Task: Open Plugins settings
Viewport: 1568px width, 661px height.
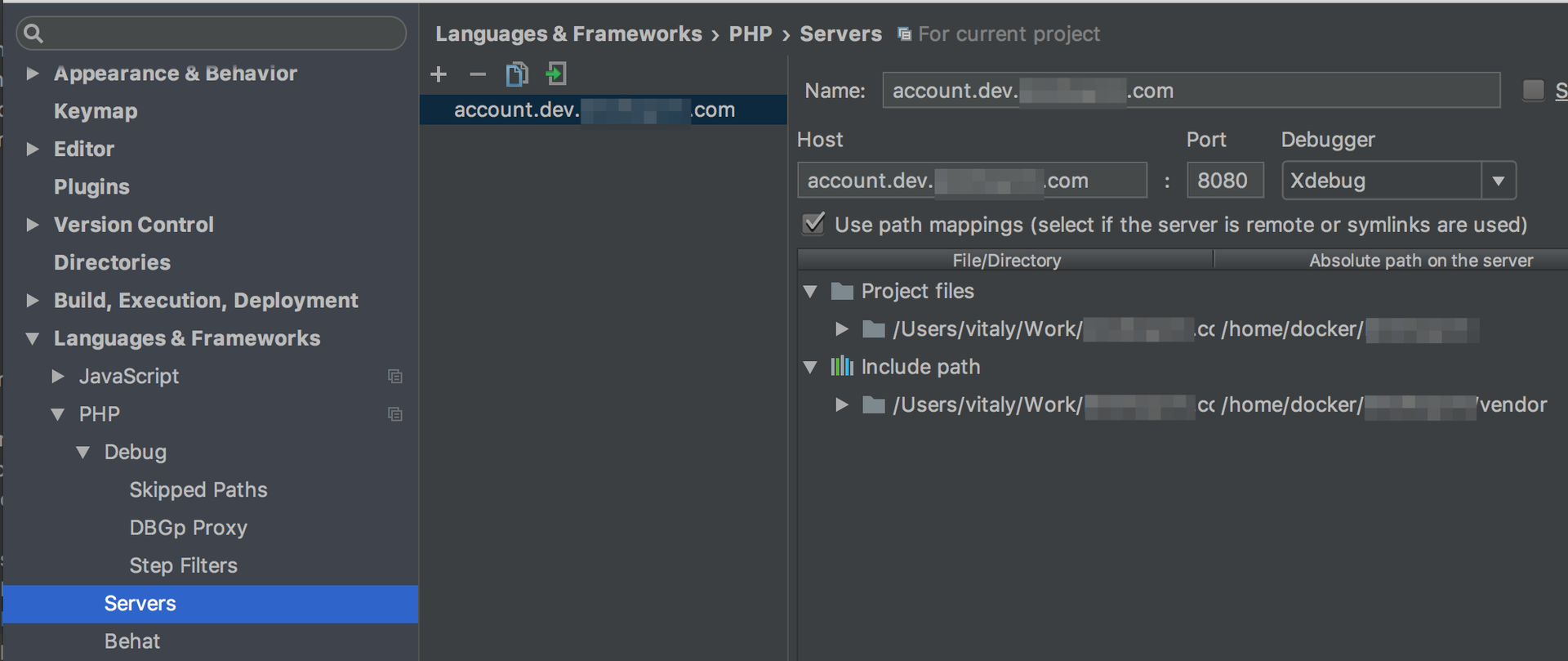Action: [91, 187]
